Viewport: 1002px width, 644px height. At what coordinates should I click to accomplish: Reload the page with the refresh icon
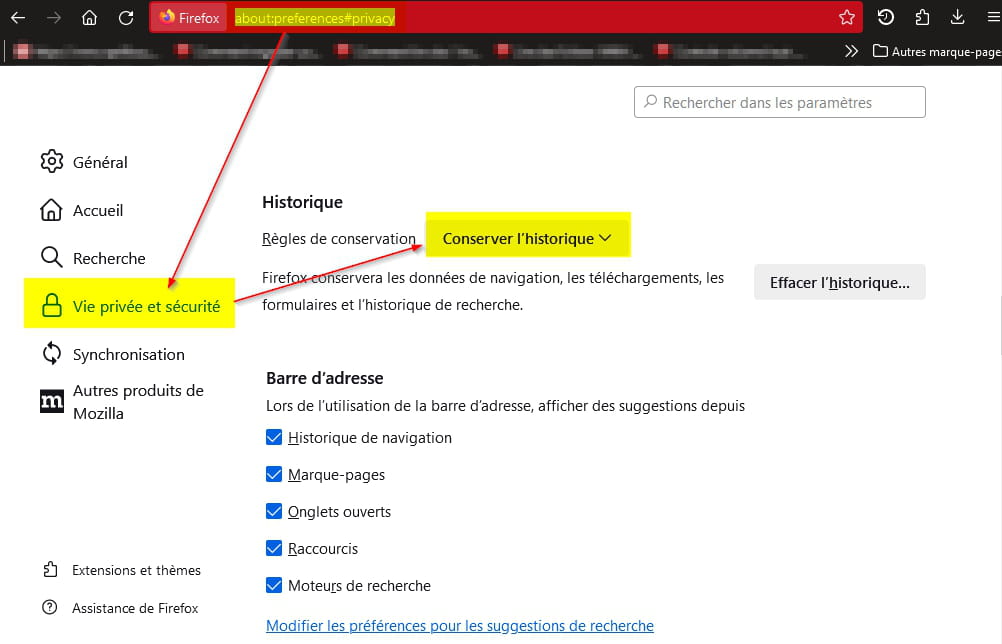click(x=126, y=18)
